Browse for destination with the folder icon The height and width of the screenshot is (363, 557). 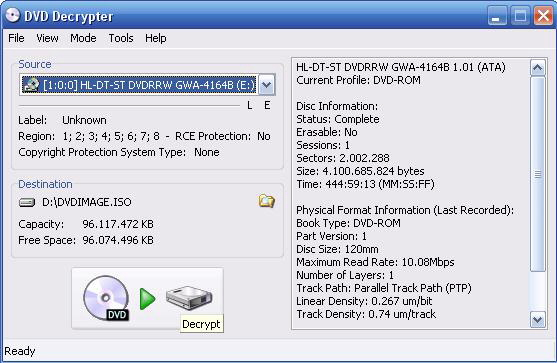pyautogui.click(x=266, y=201)
